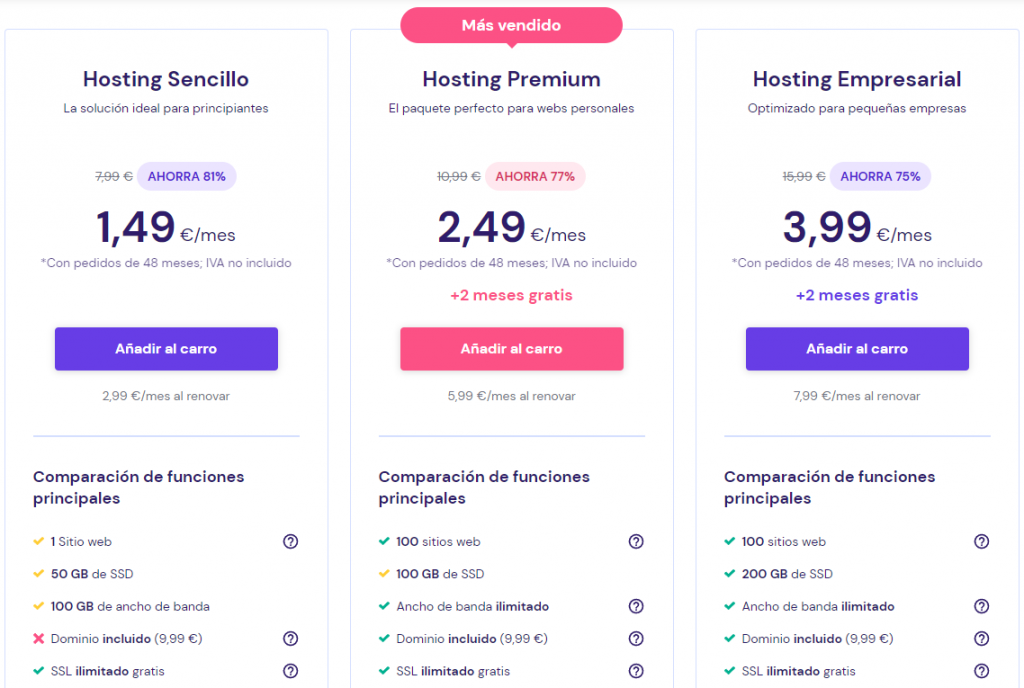The height and width of the screenshot is (688, 1024).
Task: Click the yellow check next to "100 GB de SSD"
Action: coord(382,574)
